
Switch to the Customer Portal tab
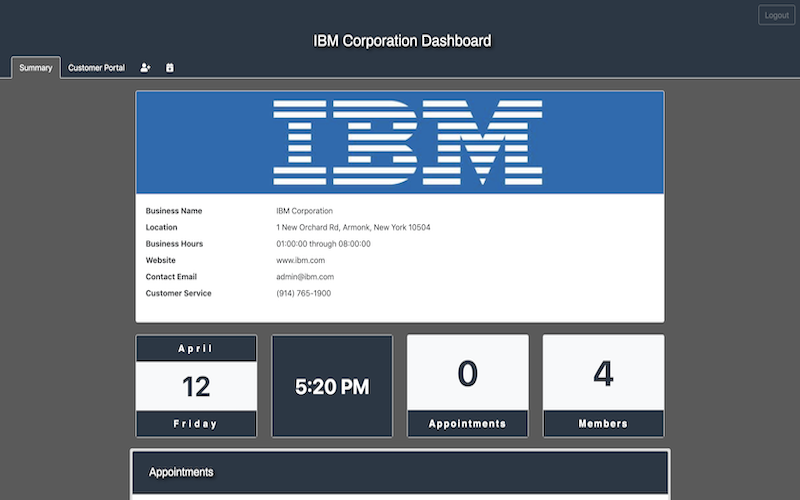[x=97, y=68]
